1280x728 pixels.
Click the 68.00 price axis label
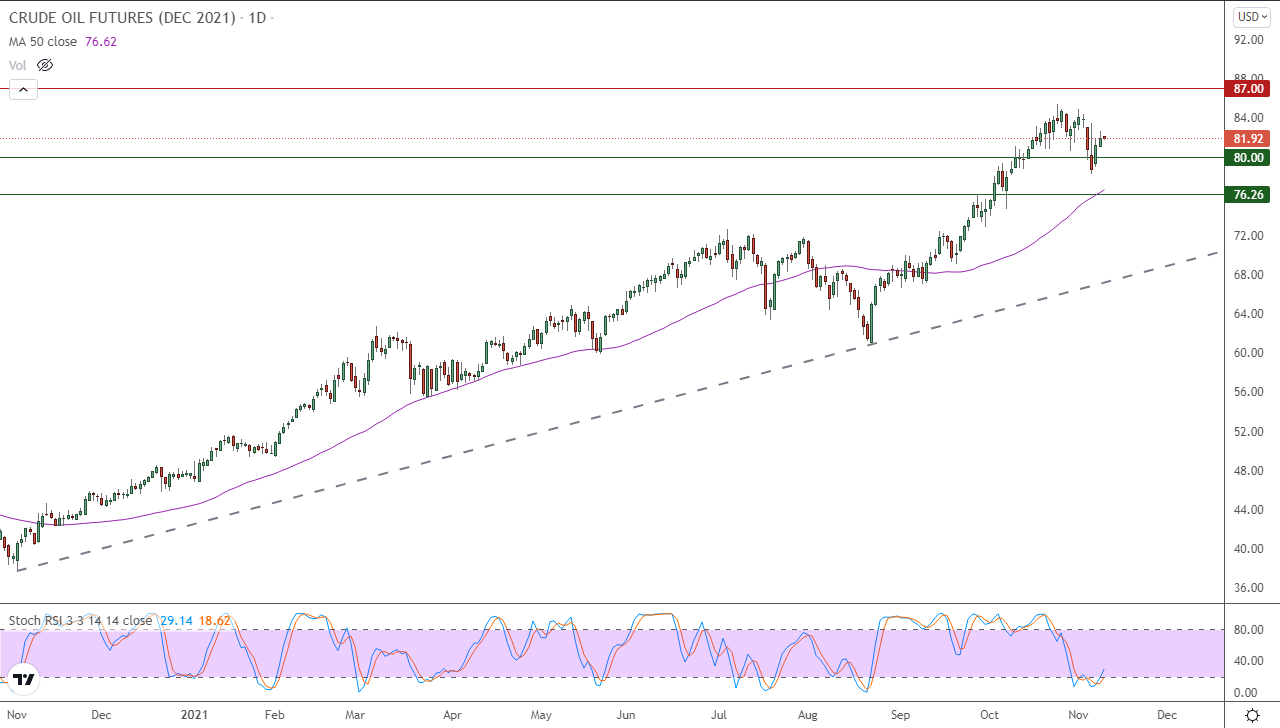pyautogui.click(x=1249, y=275)
